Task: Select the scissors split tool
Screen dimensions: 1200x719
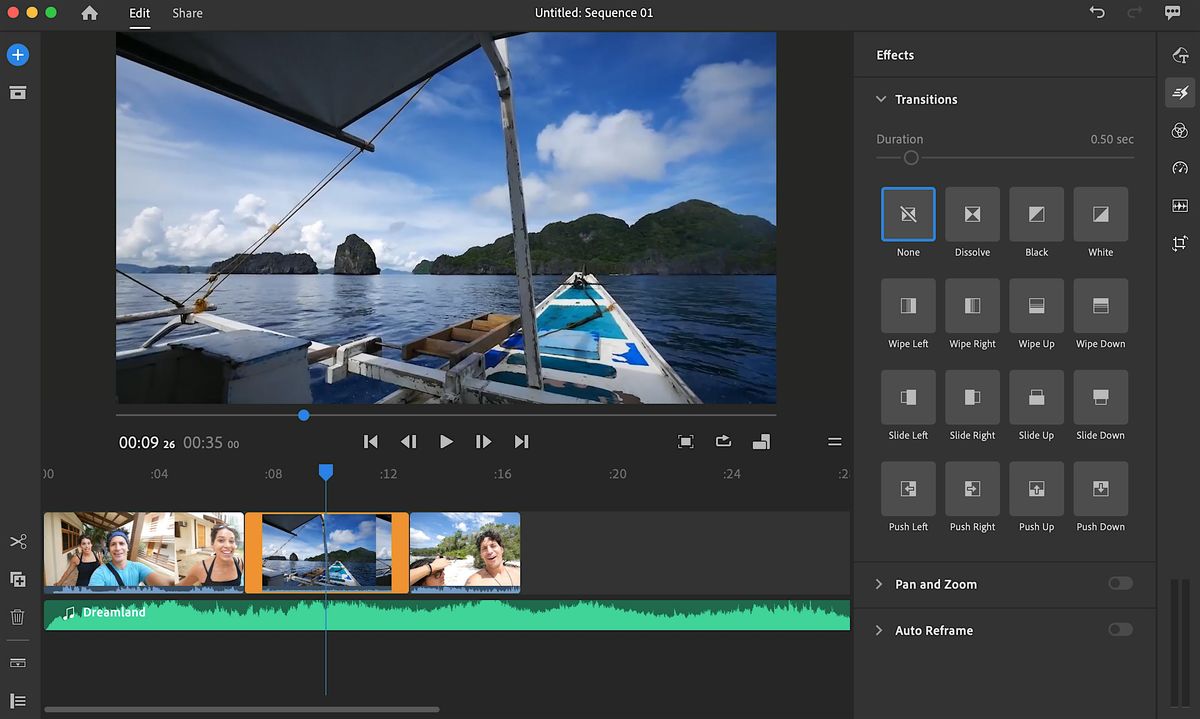Action: click(18, 542)
